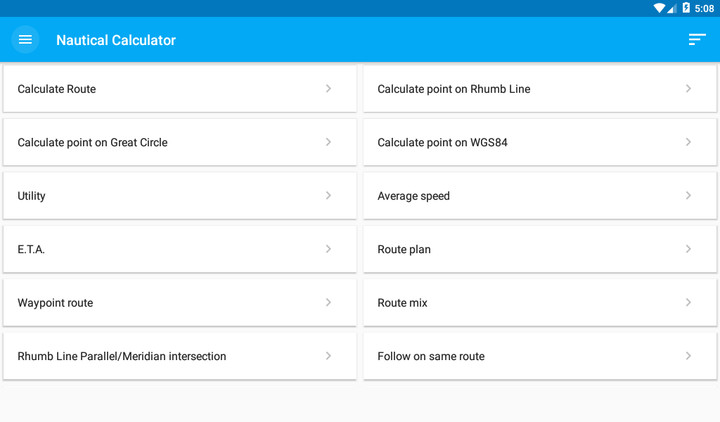Expand the Calculate Route chevron
Image resolution: width=720 pixels, height=422 pixels.
tap(328, 89)
